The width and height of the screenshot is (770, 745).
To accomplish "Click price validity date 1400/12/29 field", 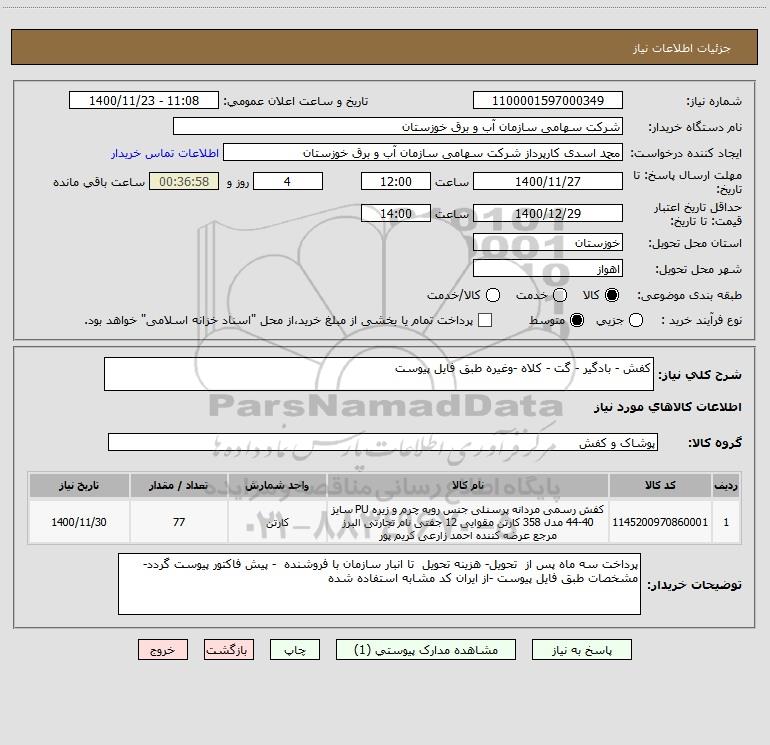I will pos(548,214).
